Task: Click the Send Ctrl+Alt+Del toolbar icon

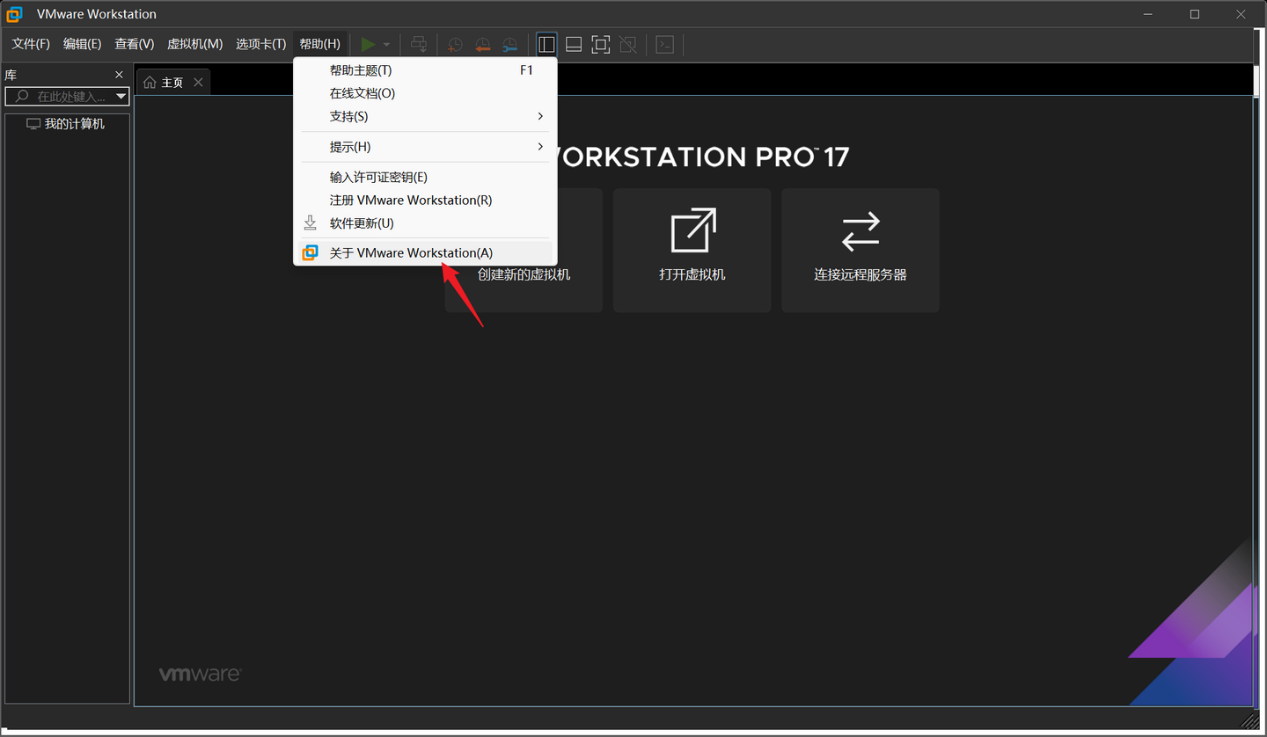Action: coord(419,44)
